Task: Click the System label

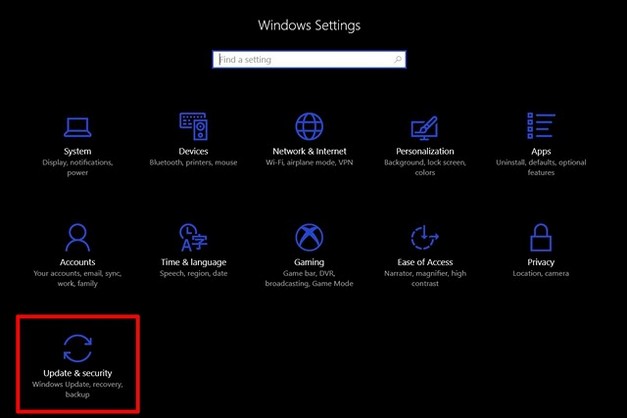Action: click(x=78, y=151)
